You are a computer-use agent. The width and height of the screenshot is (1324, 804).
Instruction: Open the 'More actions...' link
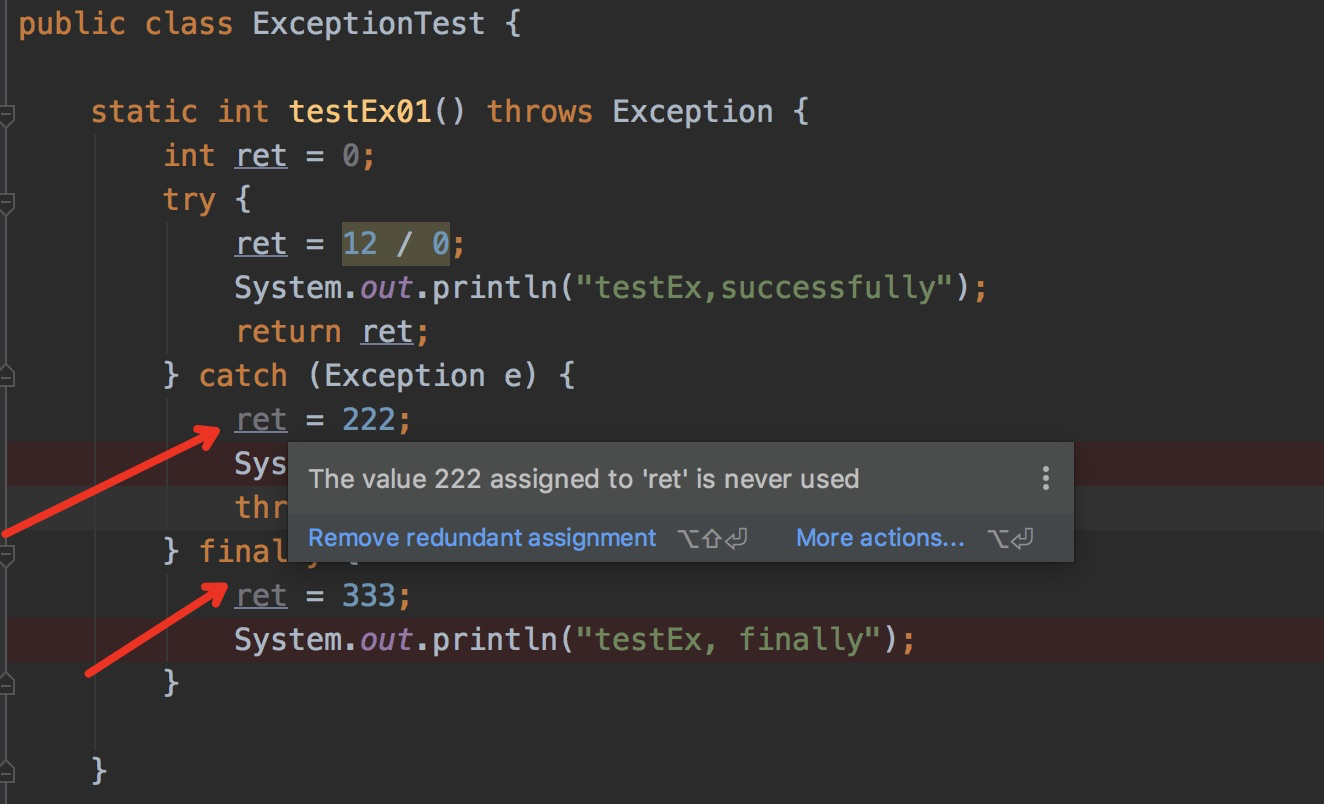(880, 538)
